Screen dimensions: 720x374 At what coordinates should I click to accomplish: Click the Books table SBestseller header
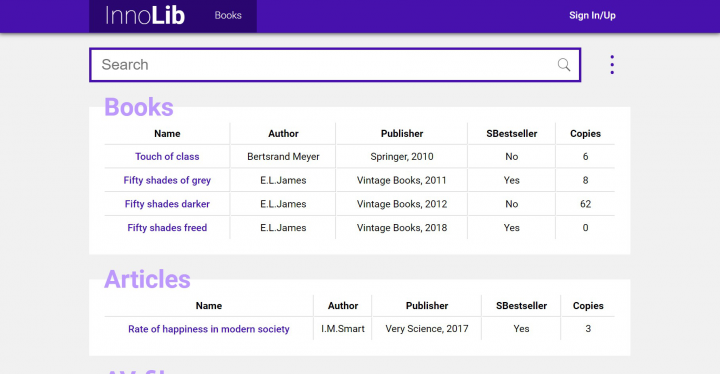click(512, 134)
